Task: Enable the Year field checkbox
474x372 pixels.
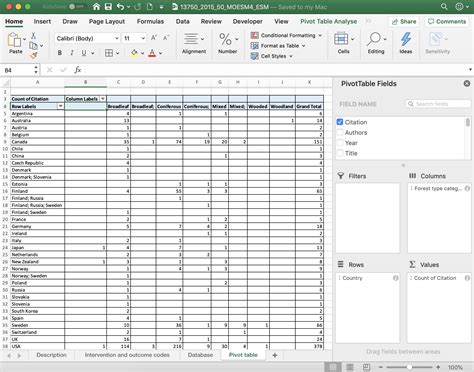Action: 340,143
